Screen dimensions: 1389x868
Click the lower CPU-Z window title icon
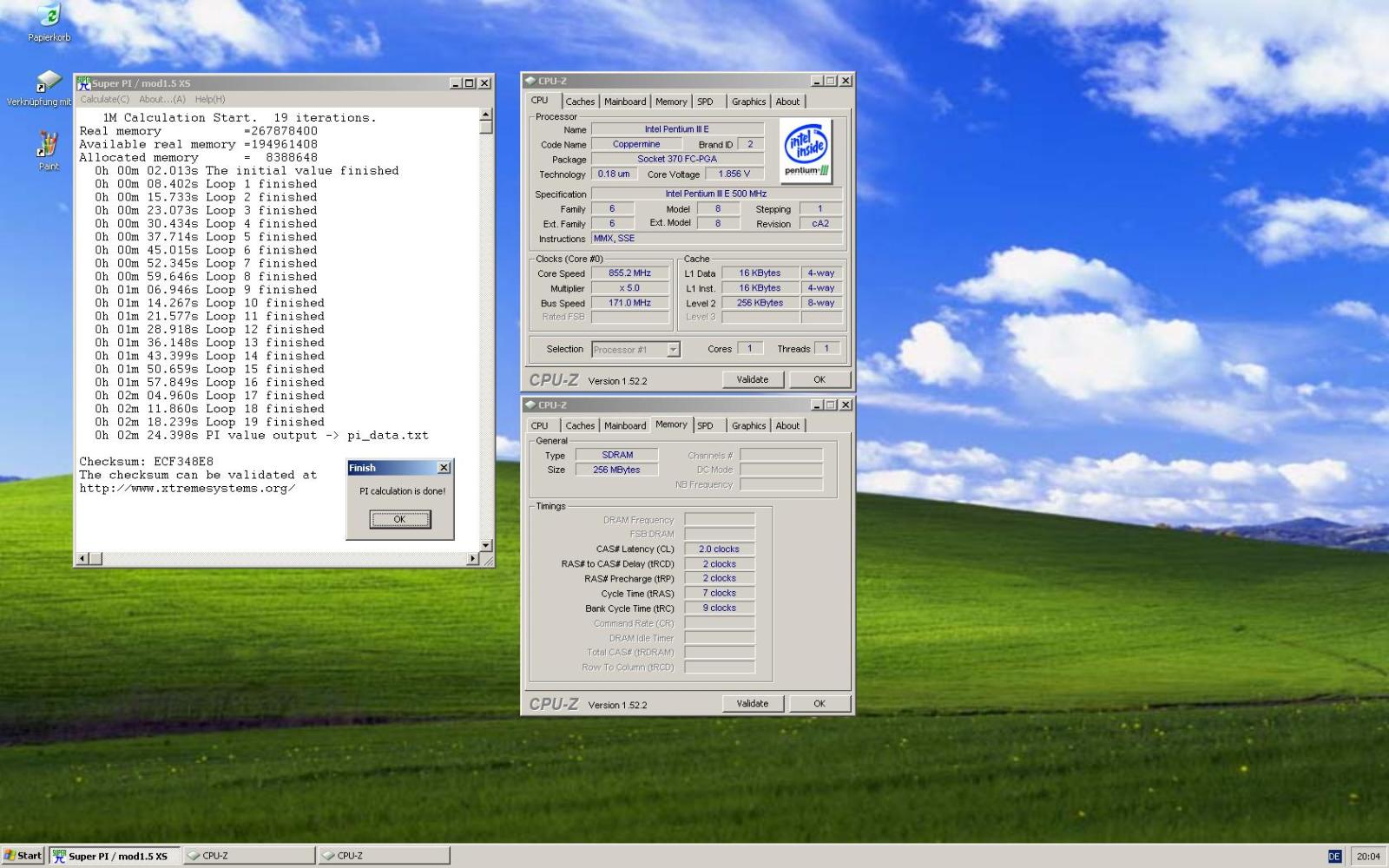[530, 404]
